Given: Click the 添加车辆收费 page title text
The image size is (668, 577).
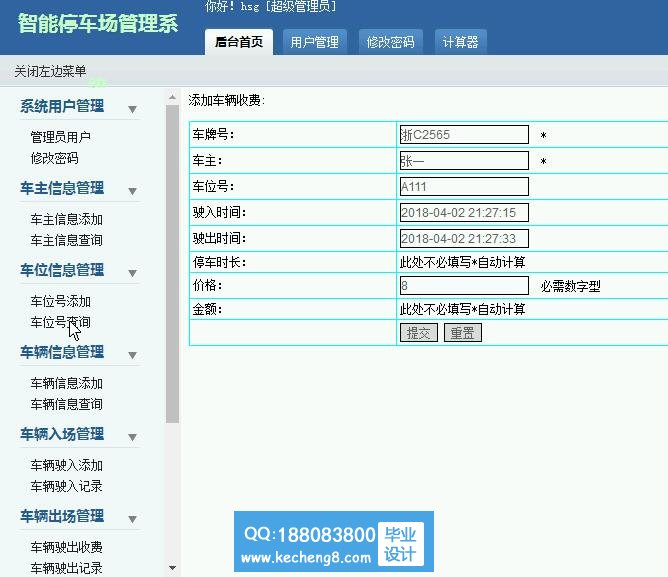Looking at the screenshot, I should point(227,101).
